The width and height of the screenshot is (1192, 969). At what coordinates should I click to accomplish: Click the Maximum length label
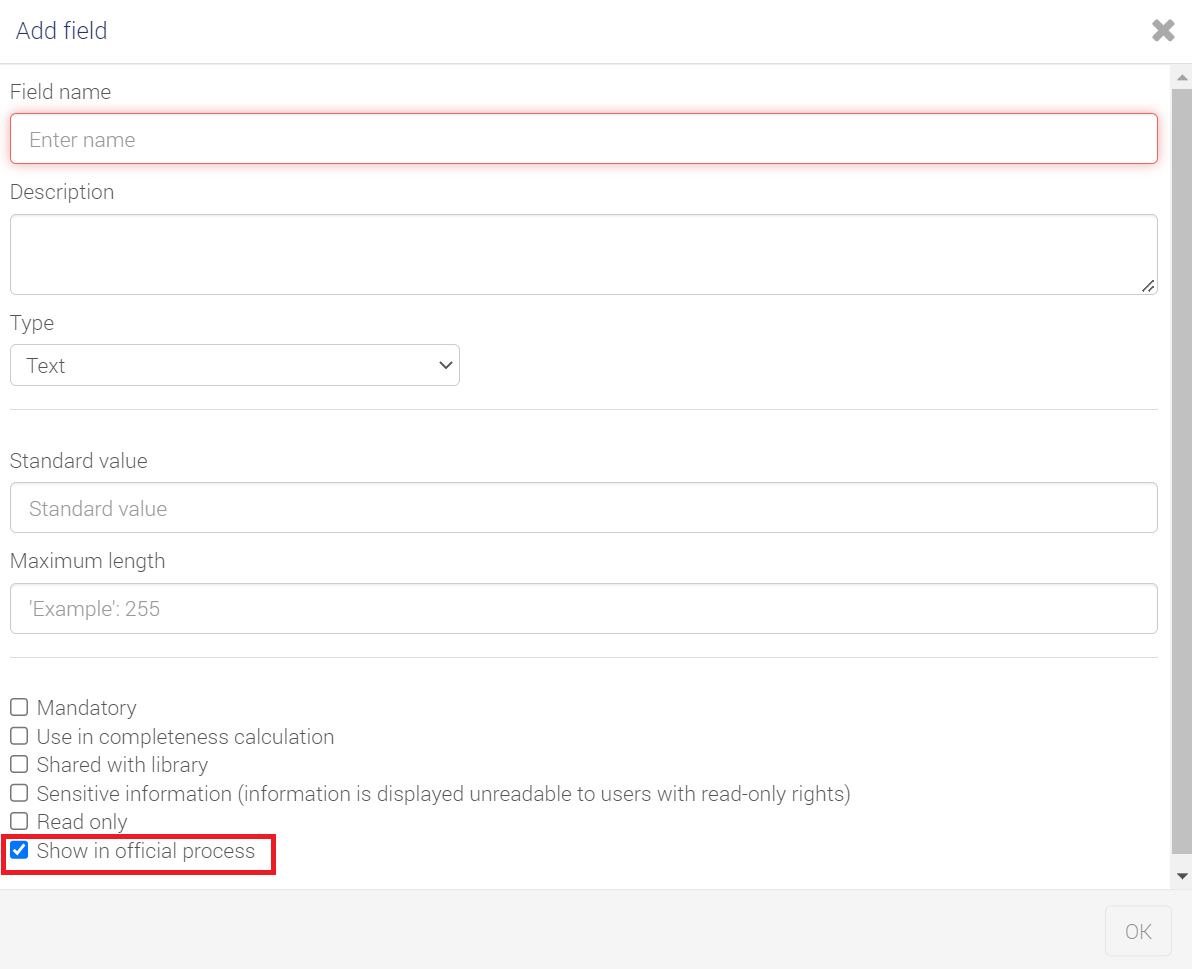(x=87, y=561)
